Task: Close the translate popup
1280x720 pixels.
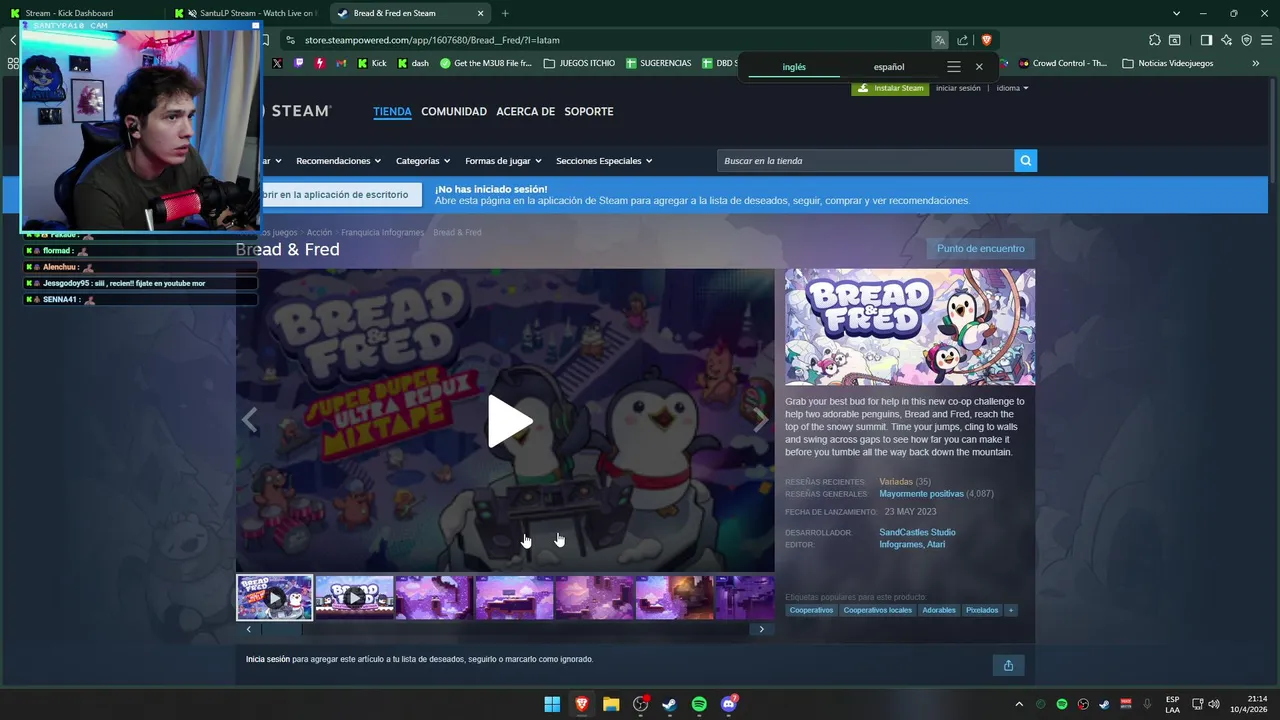Action: tap(979, 67)
